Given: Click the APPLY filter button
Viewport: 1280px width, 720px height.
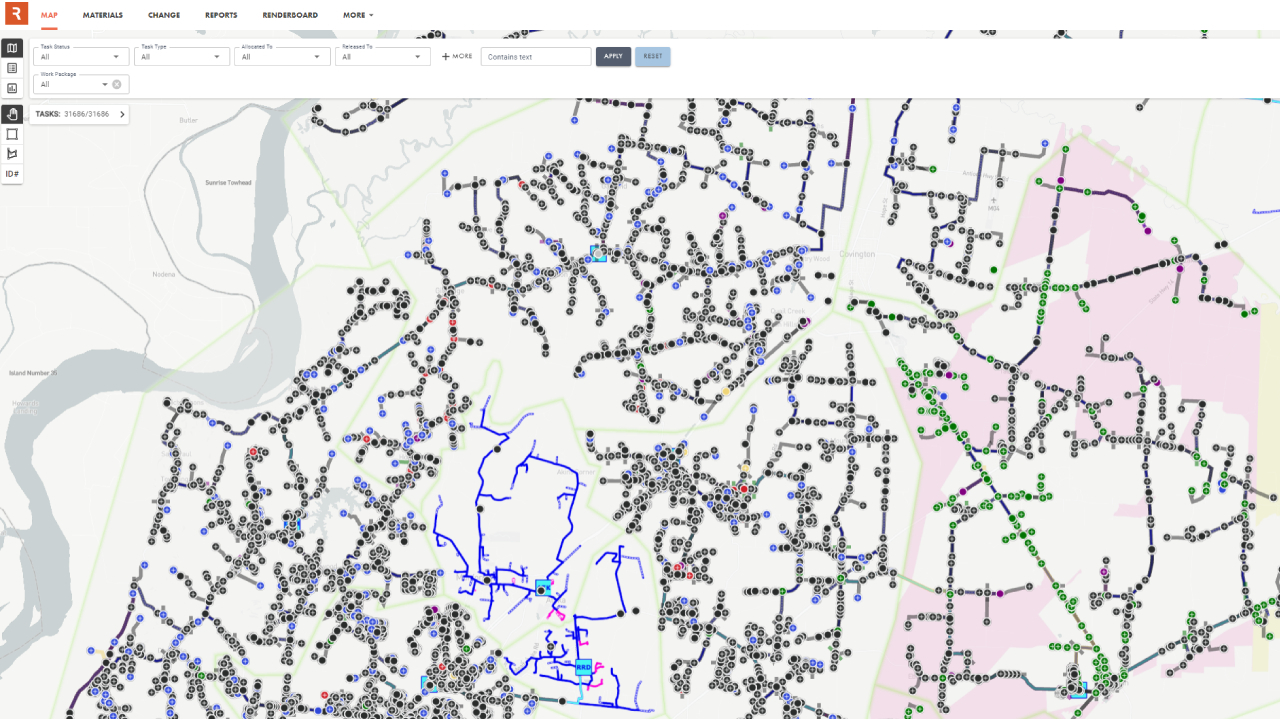Looking at the screenshot, I should coord(613,56).
